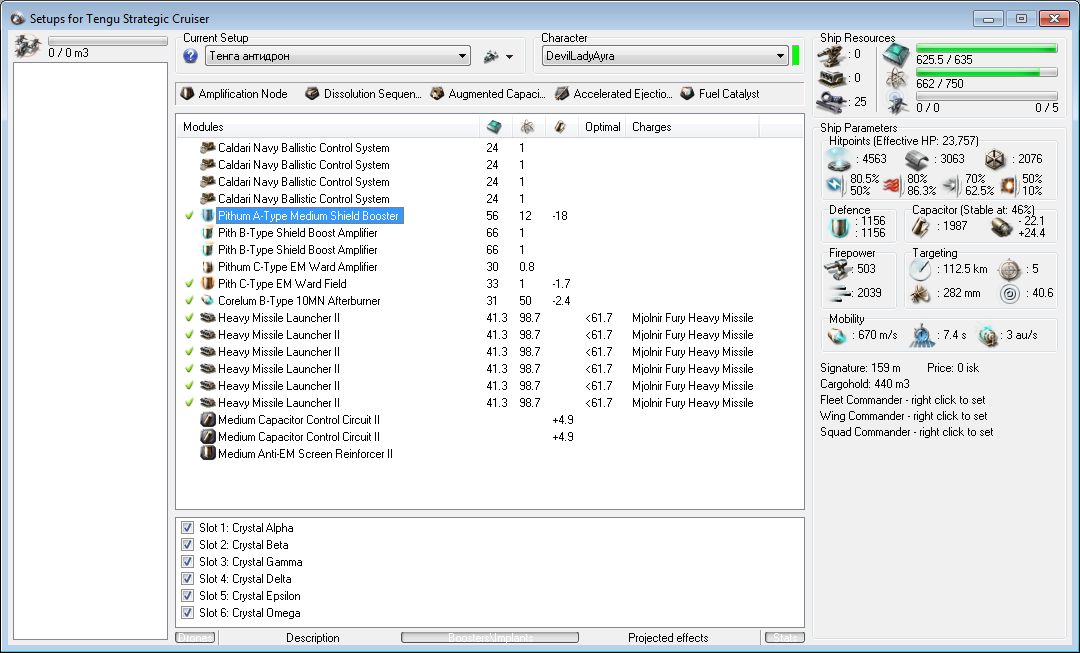
Task: Toggle active checkmark for Corelum B-Type 10MN Afterburner
Action: coord(189,301)
